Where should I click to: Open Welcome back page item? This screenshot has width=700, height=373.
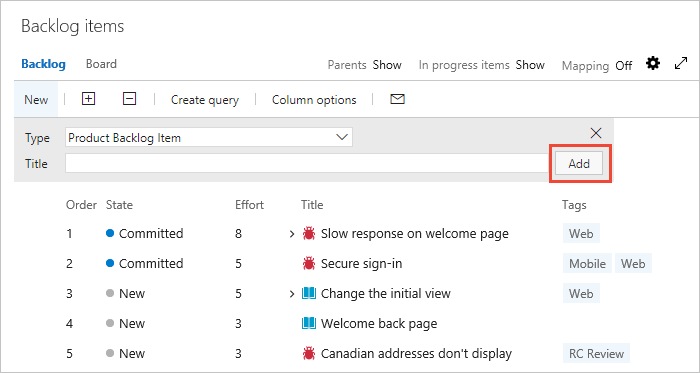(x=379, y=323)
